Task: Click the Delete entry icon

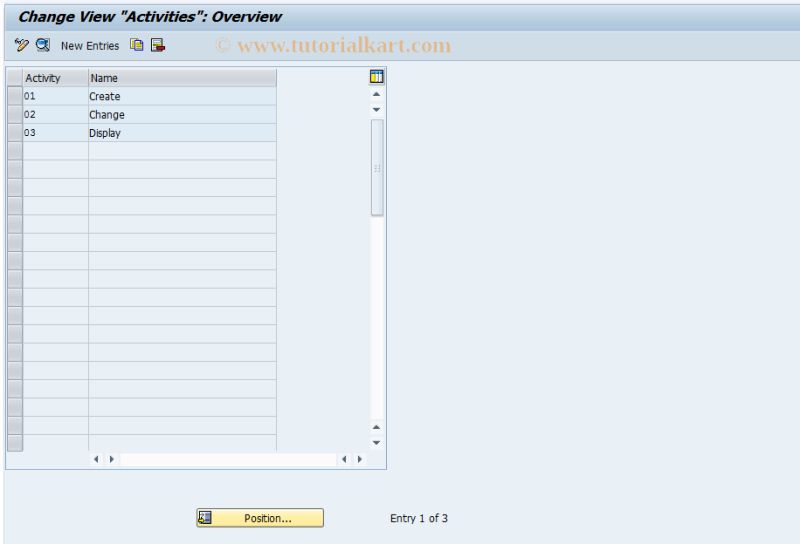Action: tap(158, 45)
